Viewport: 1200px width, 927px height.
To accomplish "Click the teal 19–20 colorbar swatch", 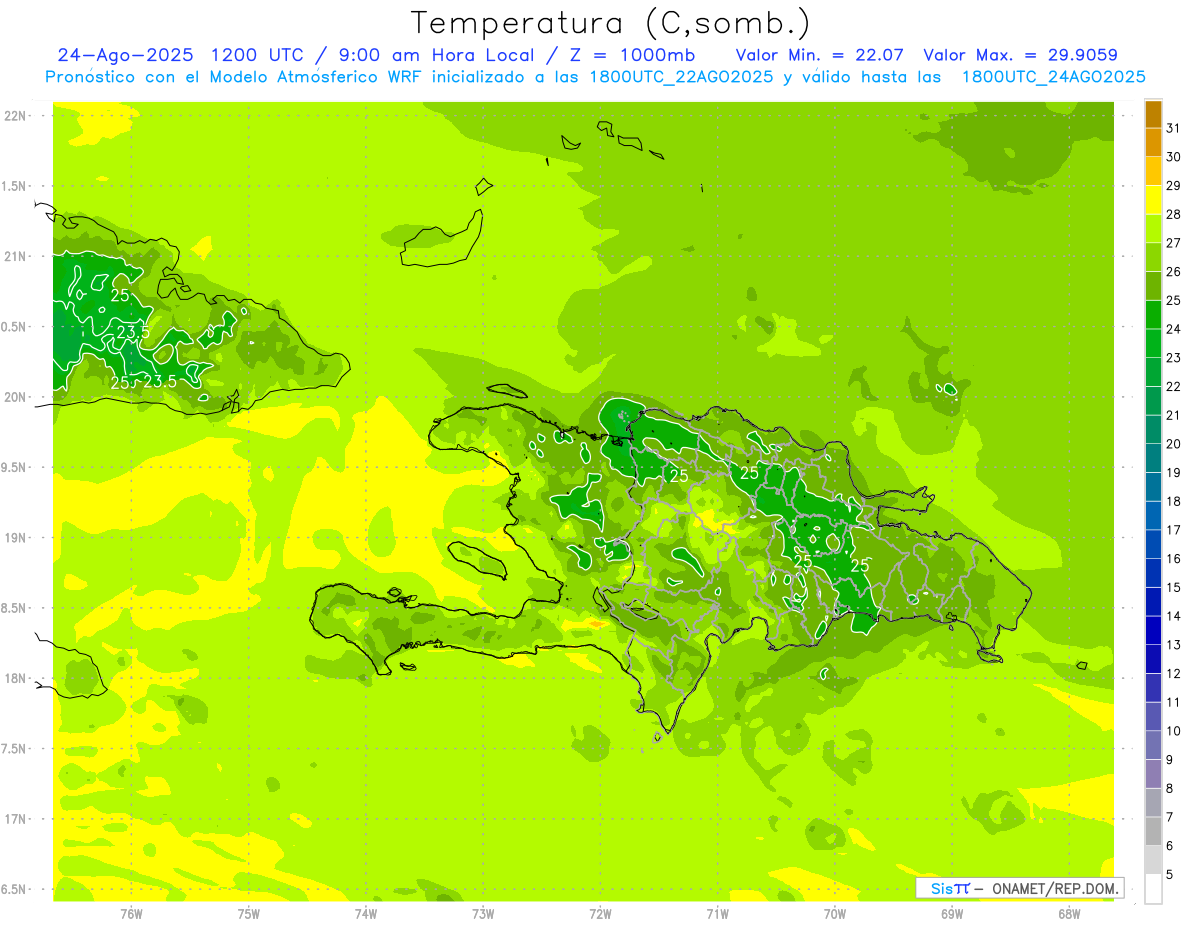I will pyautogui.click(x=1153, y=458).
